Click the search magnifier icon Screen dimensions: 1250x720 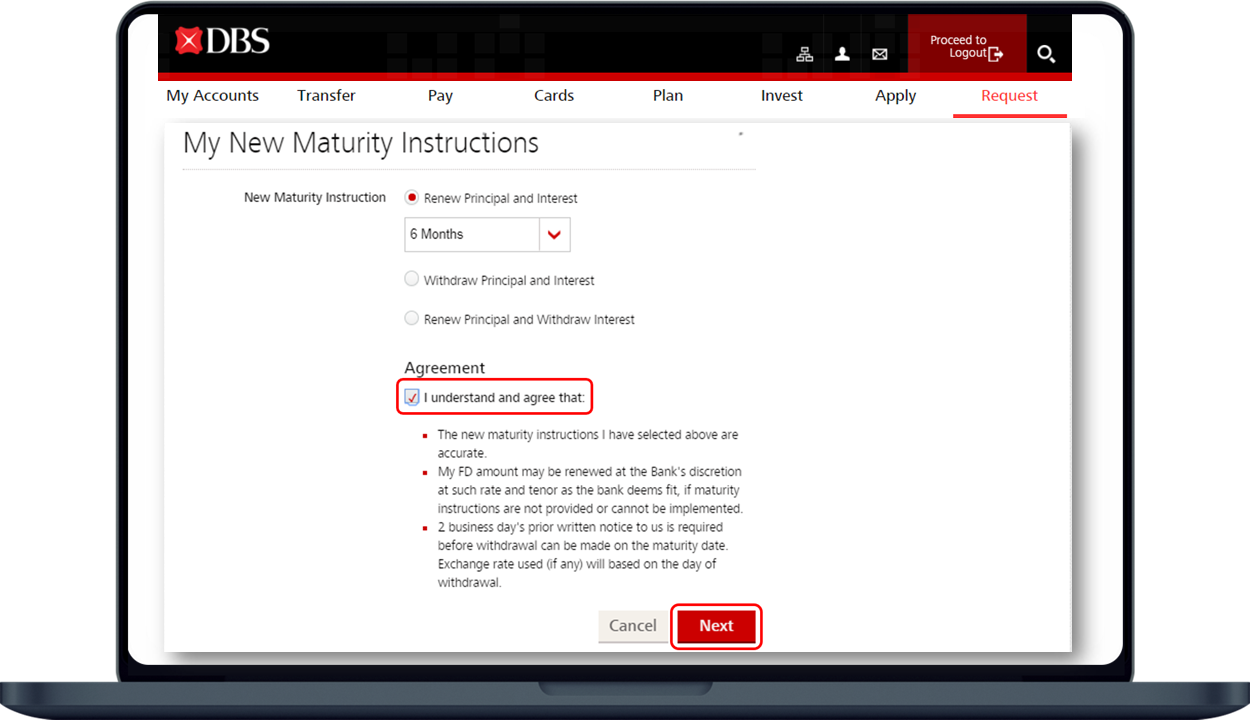click(1046, 54)
